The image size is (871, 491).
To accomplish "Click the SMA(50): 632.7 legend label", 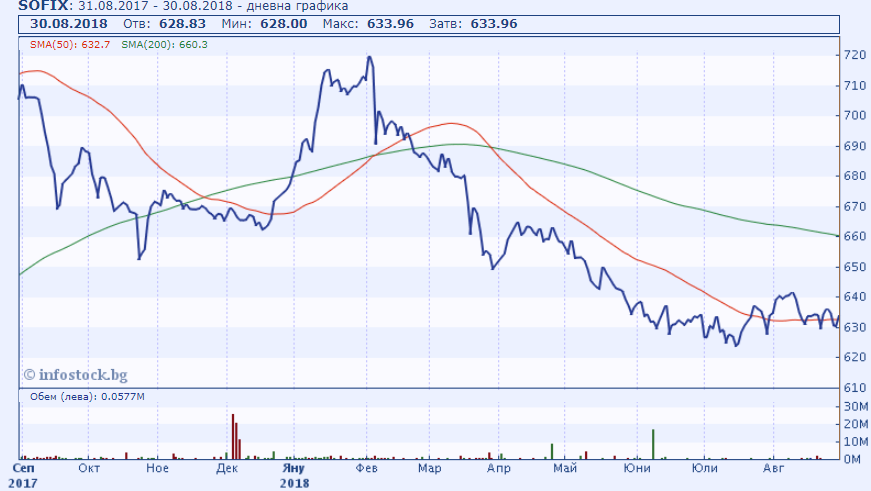I will point(70,45).
